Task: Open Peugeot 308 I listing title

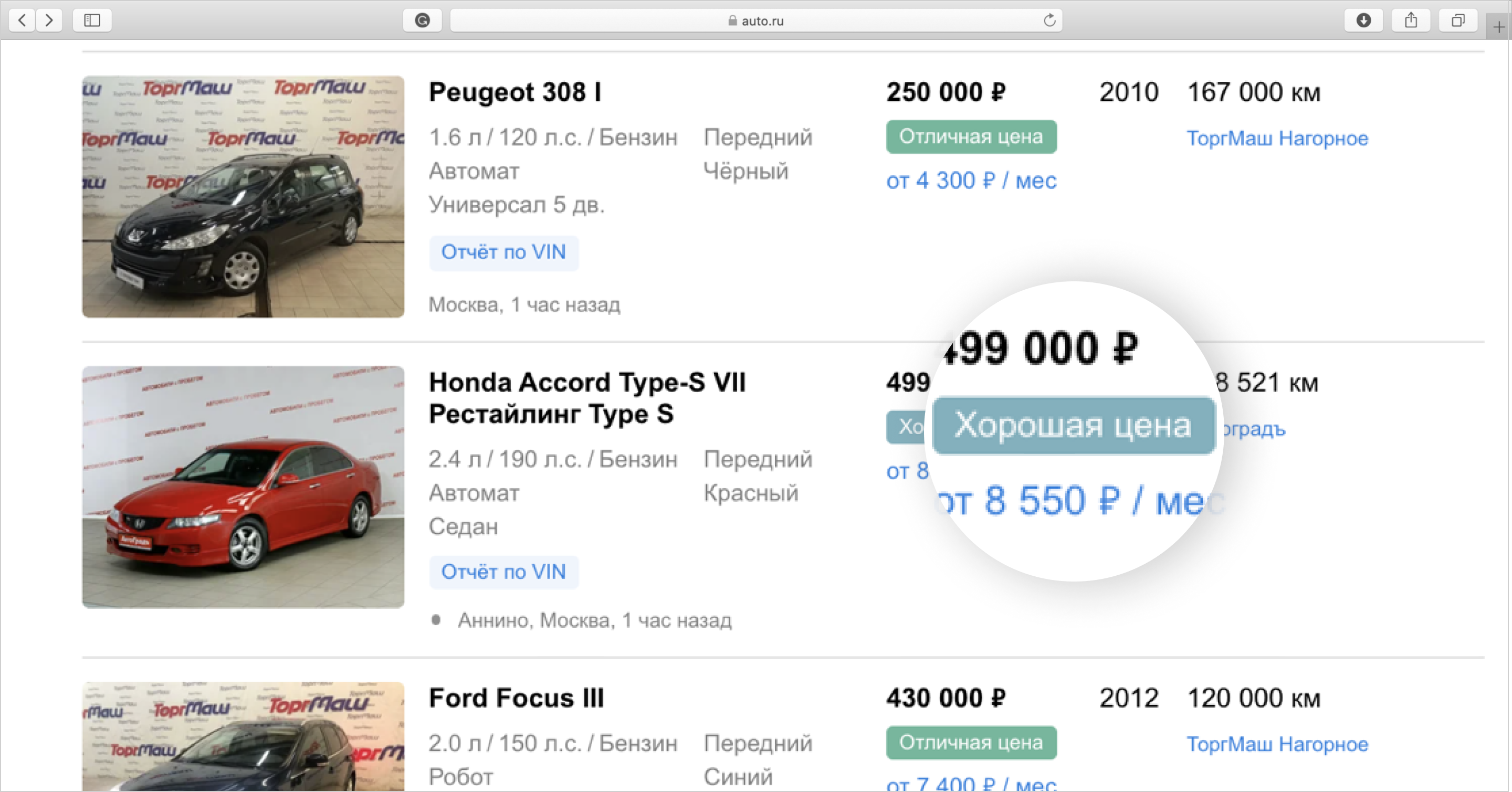Action: pyautogui.click(x=514, y=92)
